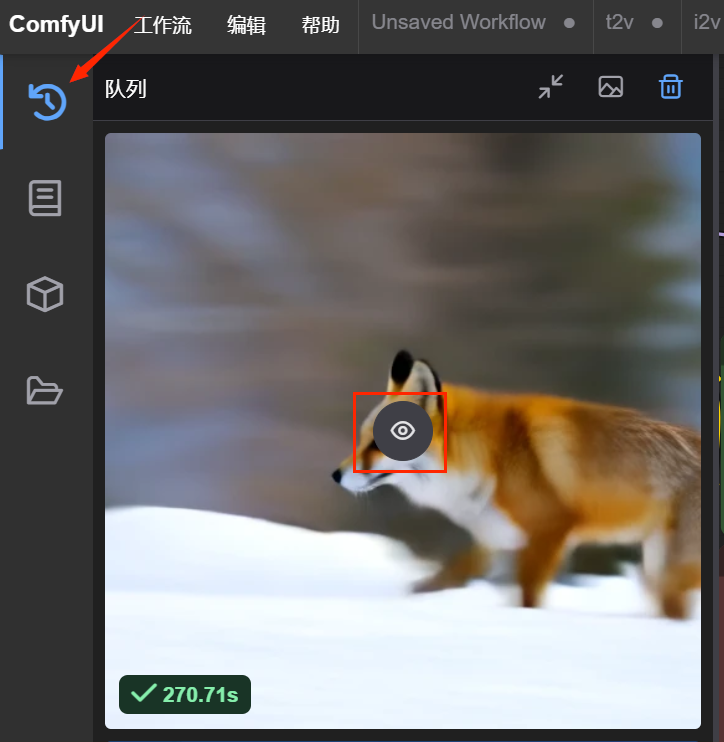Click the ComfyUI logo text
The image size is (724, 742).
click(x=56, y=24)
